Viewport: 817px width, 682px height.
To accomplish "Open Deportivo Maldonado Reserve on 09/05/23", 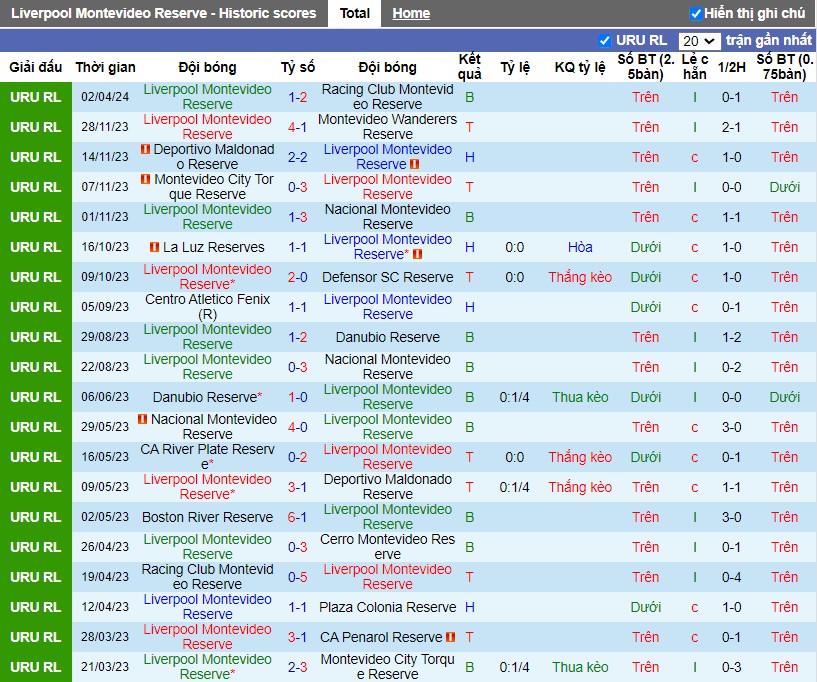I will [387, 487].
